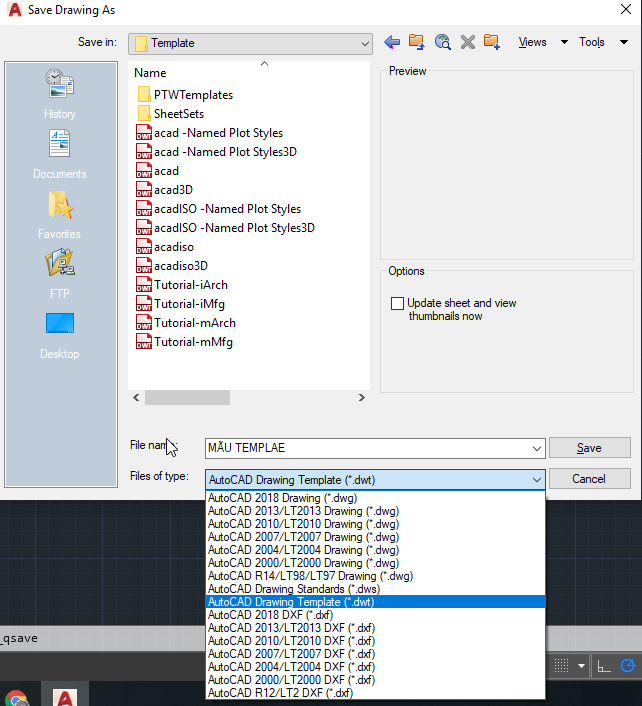Click the Create New Folder icon
642x706 pixels.
tap(492, 42)
